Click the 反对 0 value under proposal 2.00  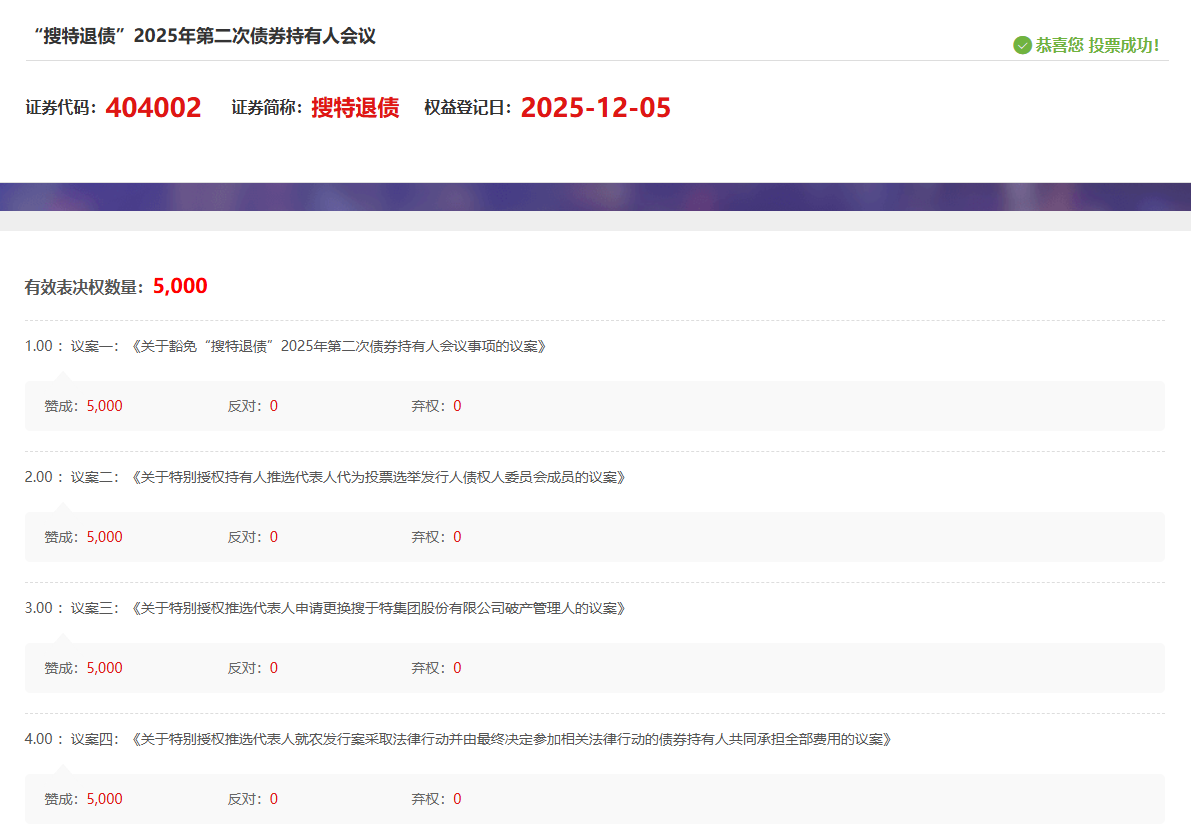click(x=274, y=537)
